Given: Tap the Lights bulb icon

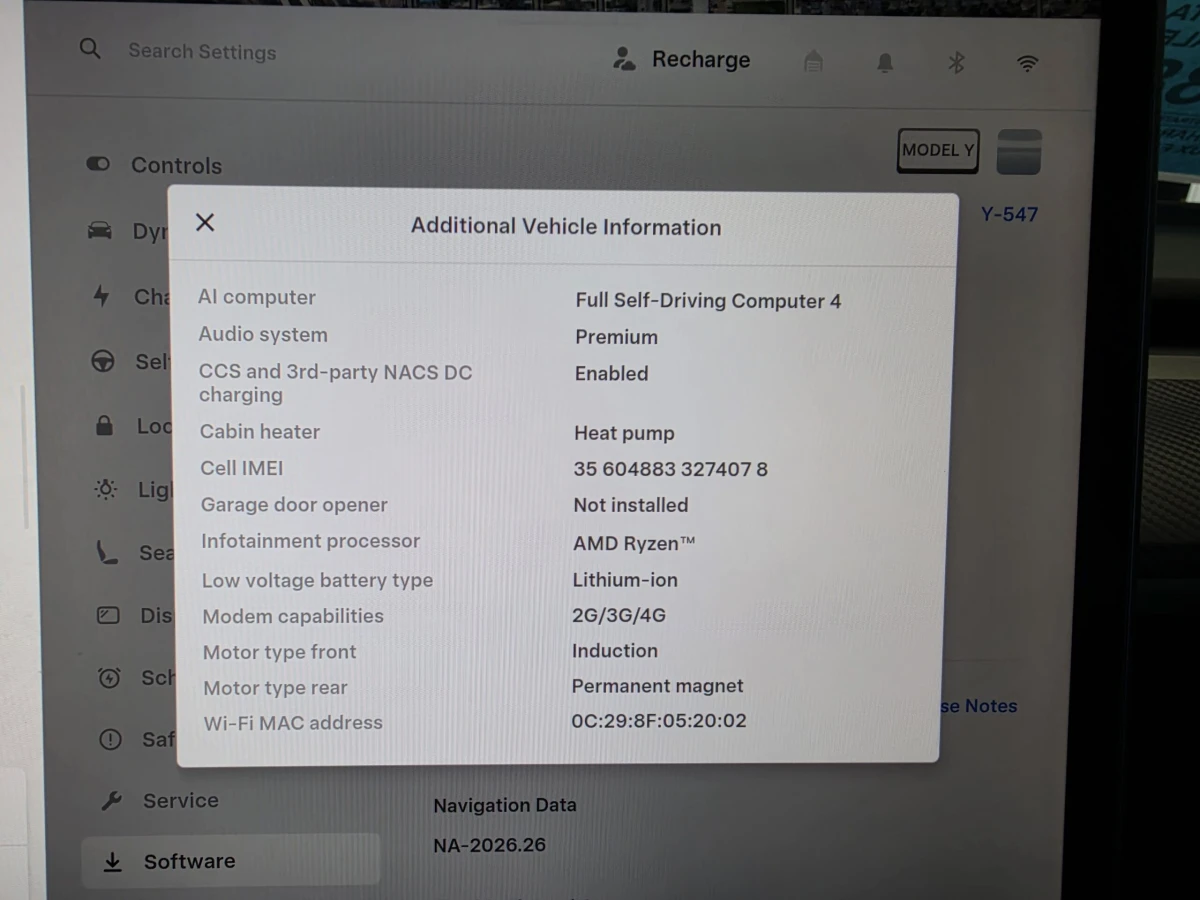Looking at the screenshot, I should click(x=105, y=489).
